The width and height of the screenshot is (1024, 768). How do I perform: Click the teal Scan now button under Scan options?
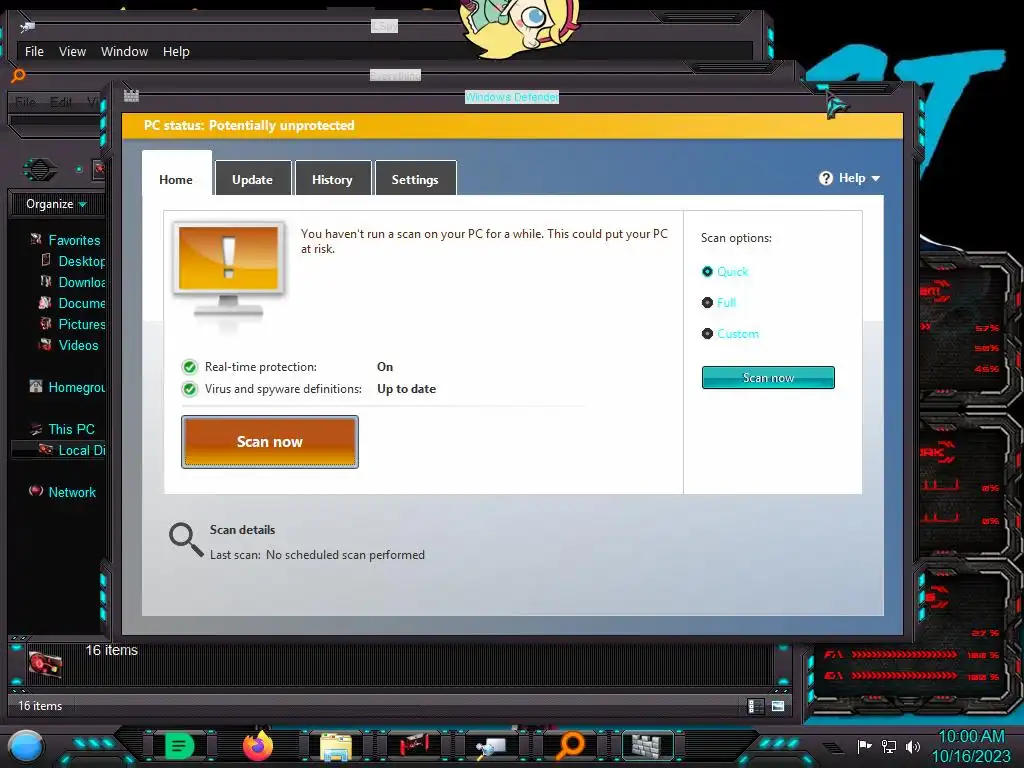pyautogui.click(x=768, y=377)
